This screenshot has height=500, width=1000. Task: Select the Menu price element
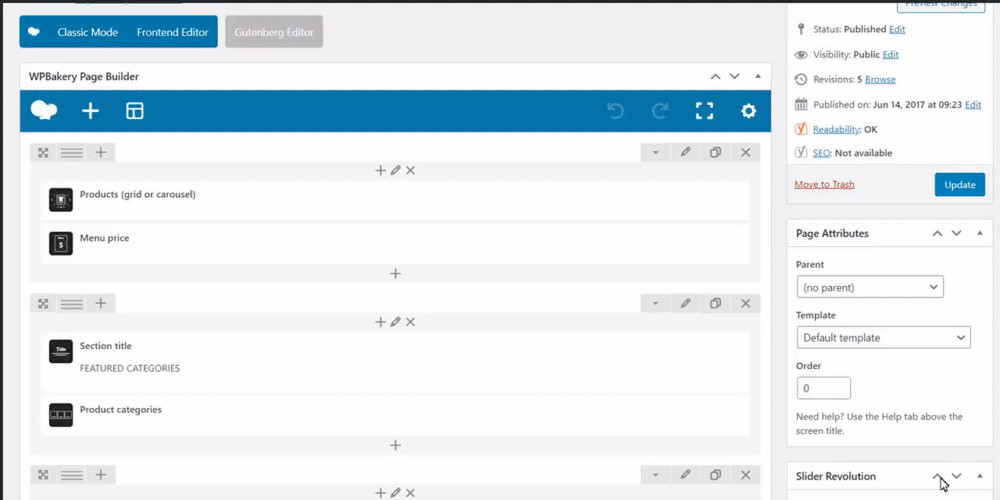pyautogui.click(x=395, y=244)
